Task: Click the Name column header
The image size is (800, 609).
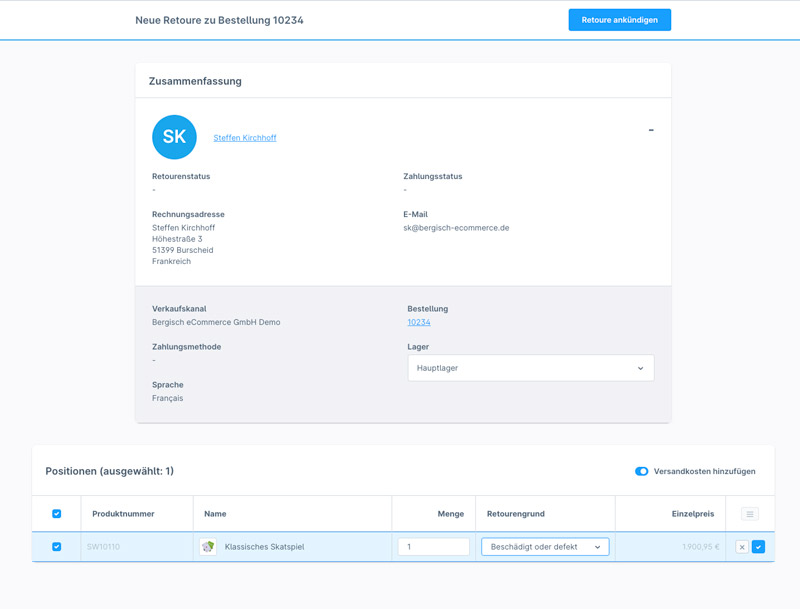Action: pyautogui.click(x=215, y=514)
